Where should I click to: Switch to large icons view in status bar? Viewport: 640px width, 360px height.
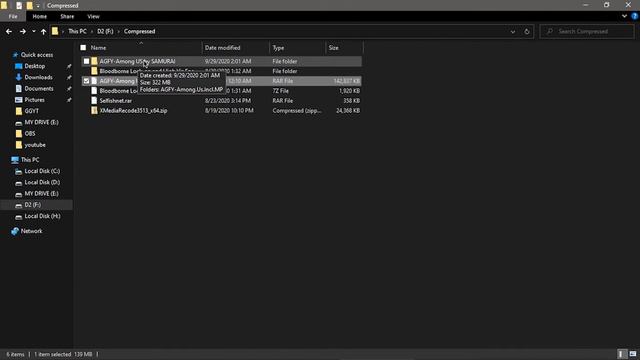pyautogui.click(x=633, y=354)
